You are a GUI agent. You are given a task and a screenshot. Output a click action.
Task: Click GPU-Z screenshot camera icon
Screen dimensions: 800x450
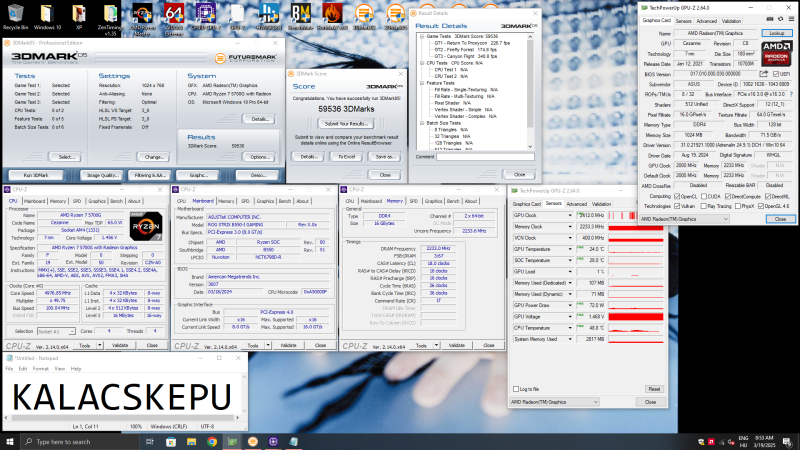tap(770, 19)
